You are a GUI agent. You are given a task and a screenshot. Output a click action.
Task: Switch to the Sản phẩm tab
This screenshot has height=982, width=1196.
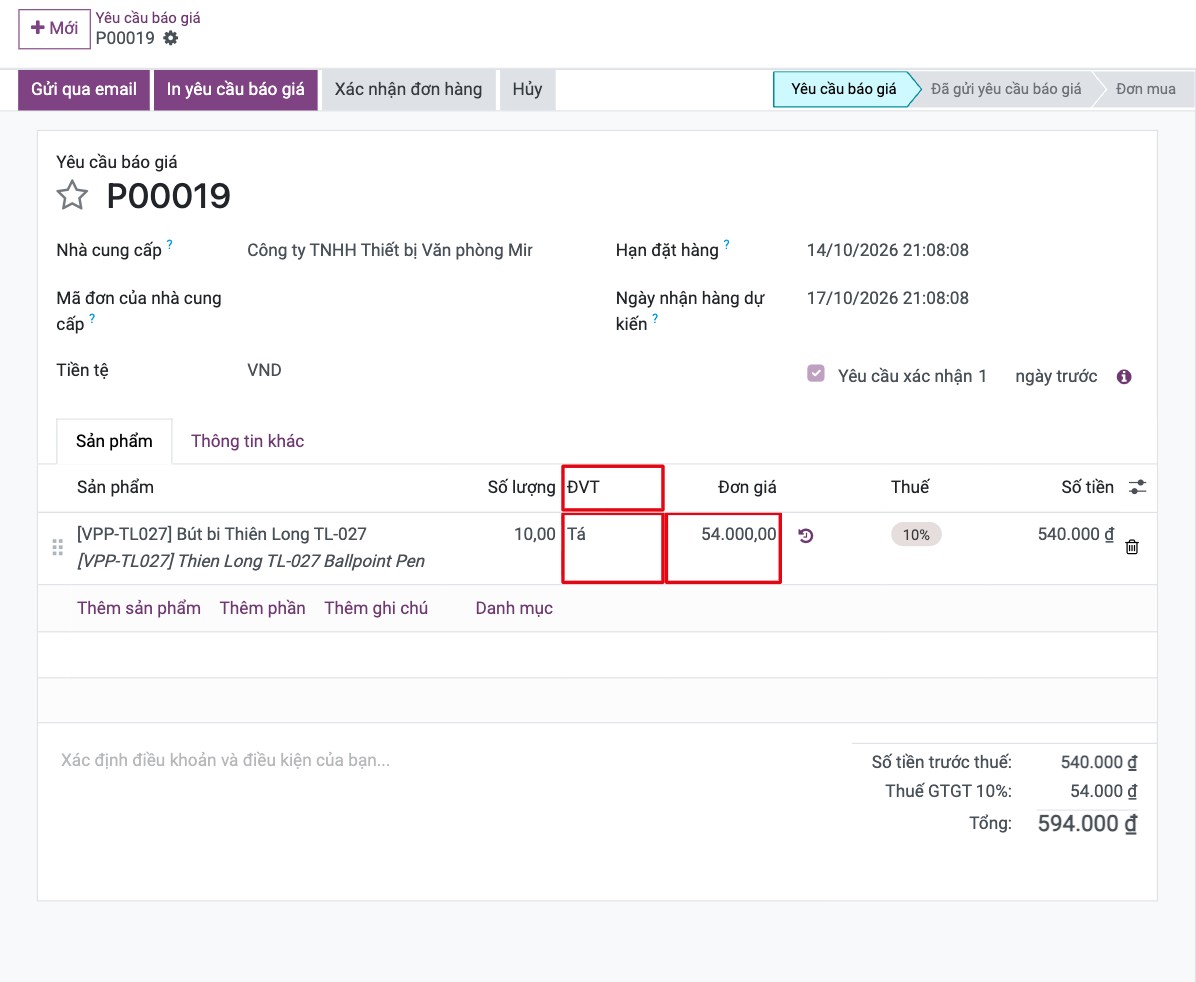click(114, 441)
